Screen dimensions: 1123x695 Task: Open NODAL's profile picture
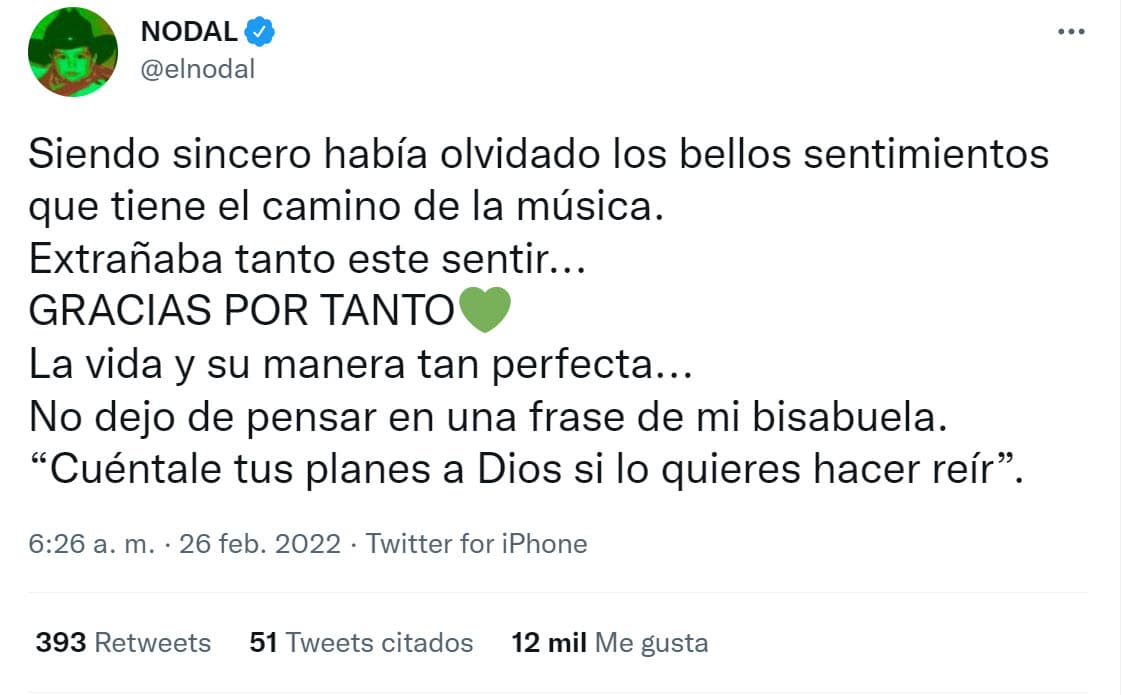pos(72,51)
